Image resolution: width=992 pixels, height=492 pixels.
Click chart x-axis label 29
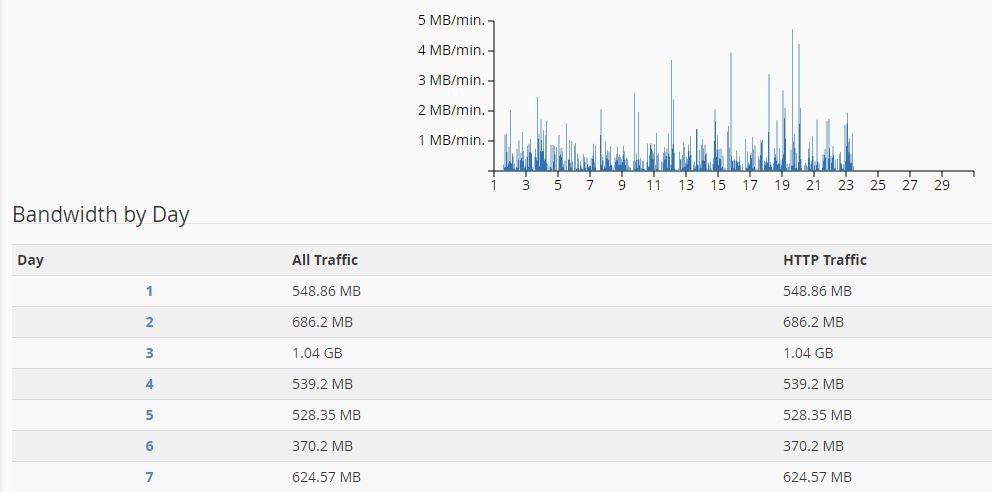tap(942, 185)
